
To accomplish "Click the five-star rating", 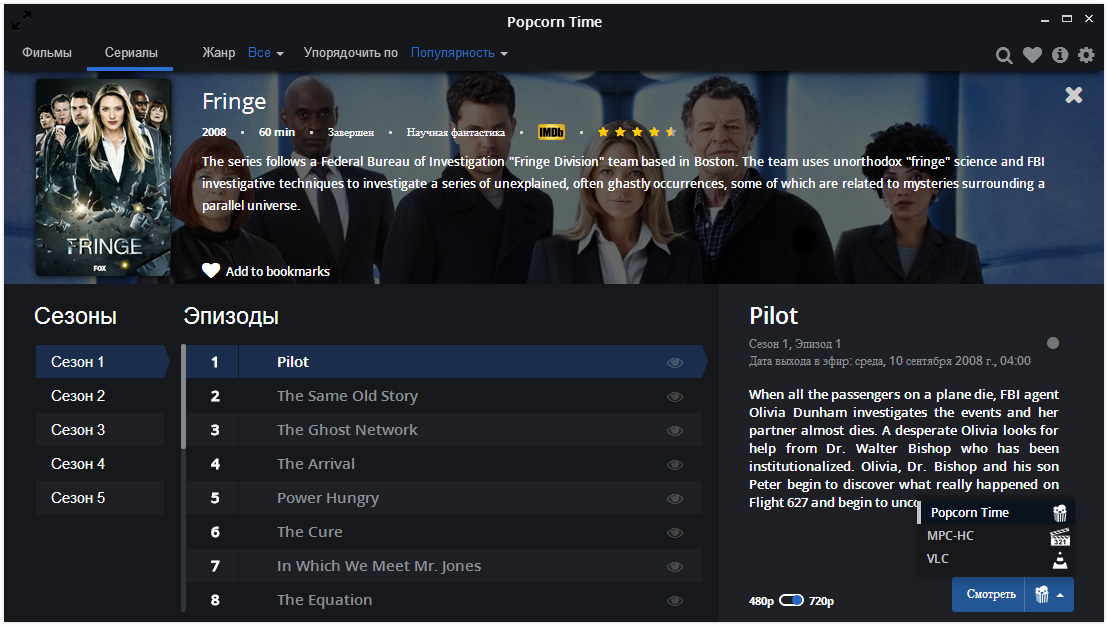I will pyautogui.click(x=637, y=132).
